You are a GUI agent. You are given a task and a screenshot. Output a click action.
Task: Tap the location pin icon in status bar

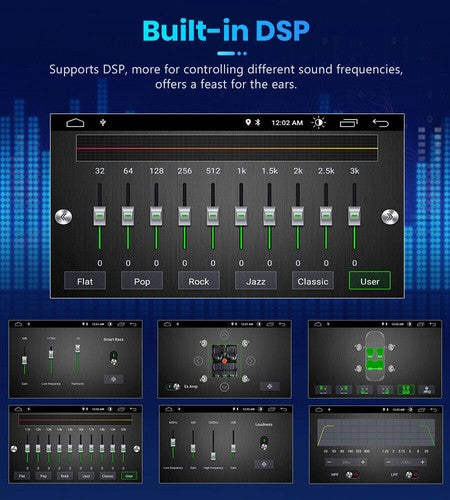[248, 122]
